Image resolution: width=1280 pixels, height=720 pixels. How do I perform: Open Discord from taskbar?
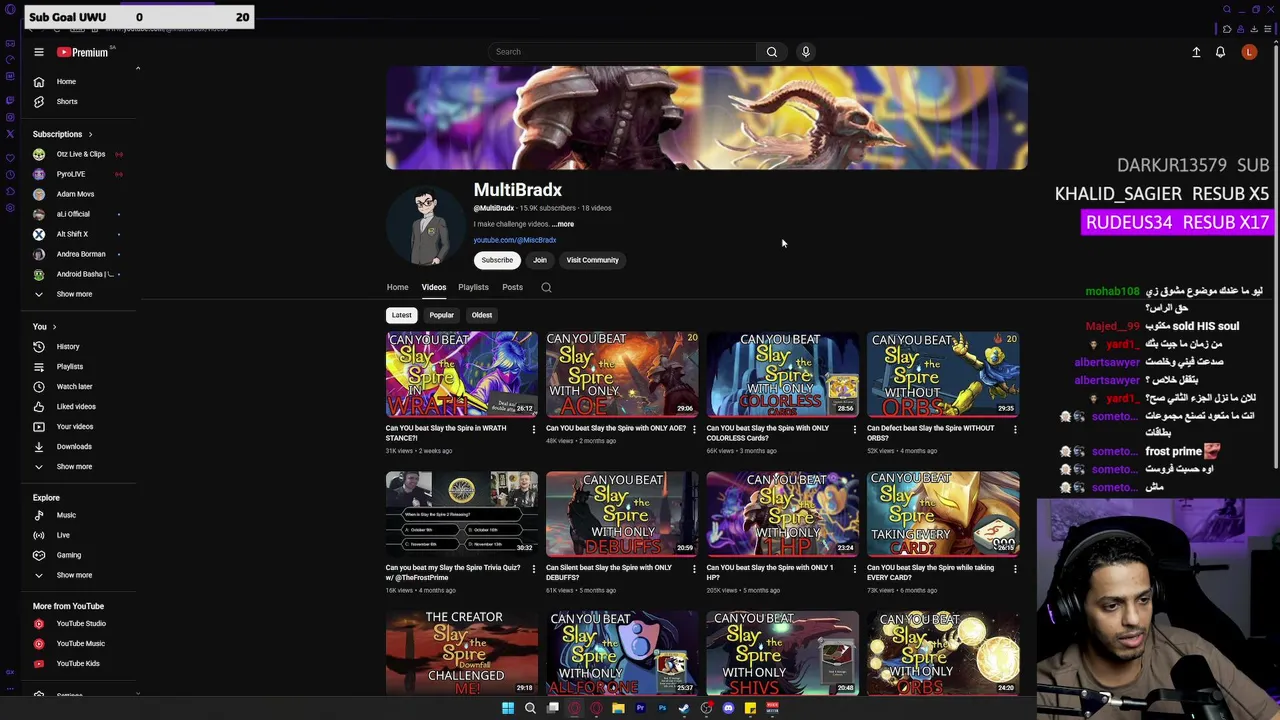[x=728, y=708]
